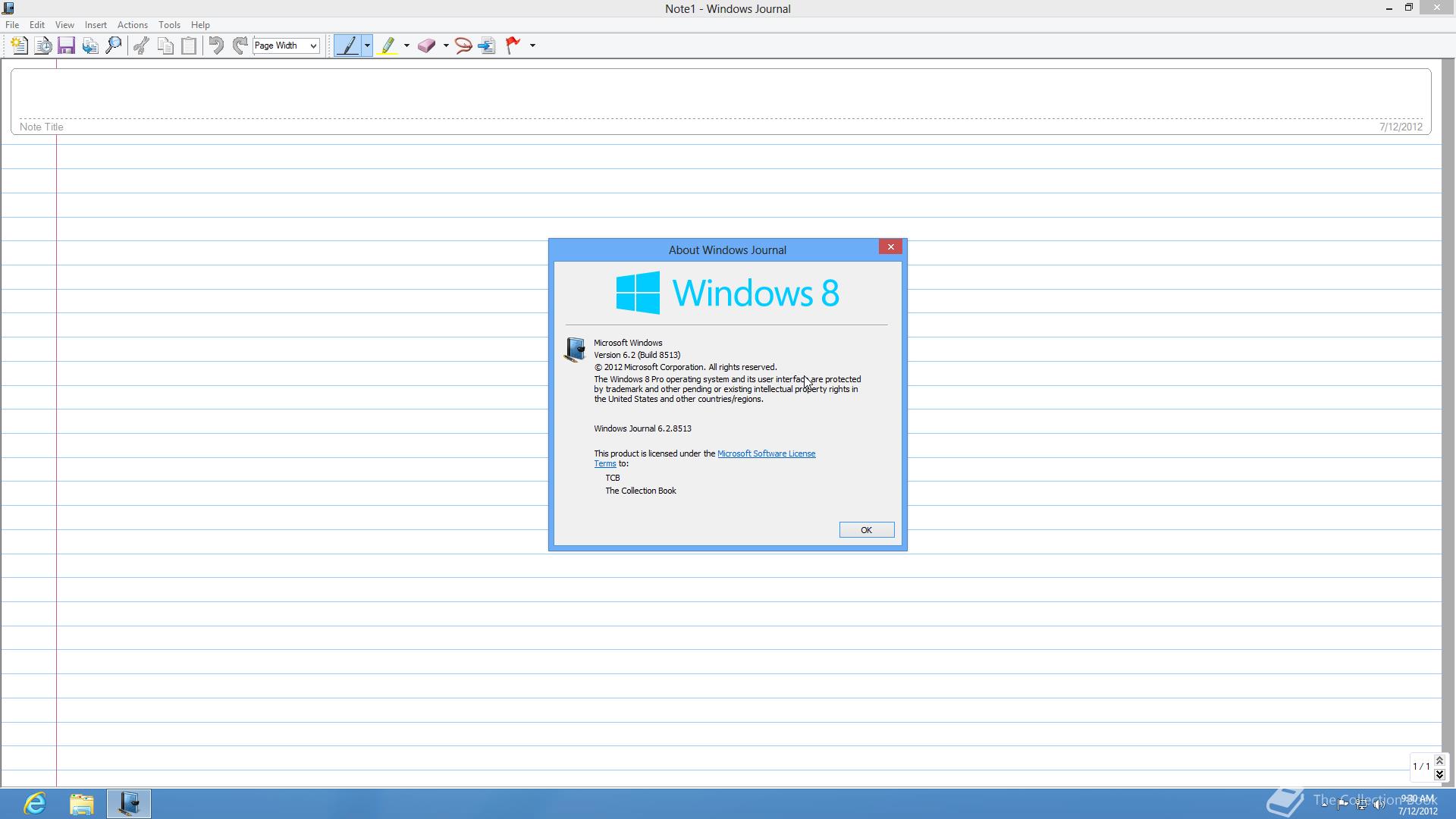Open the View menu
1456x819 pixels.
coord(64,25)
